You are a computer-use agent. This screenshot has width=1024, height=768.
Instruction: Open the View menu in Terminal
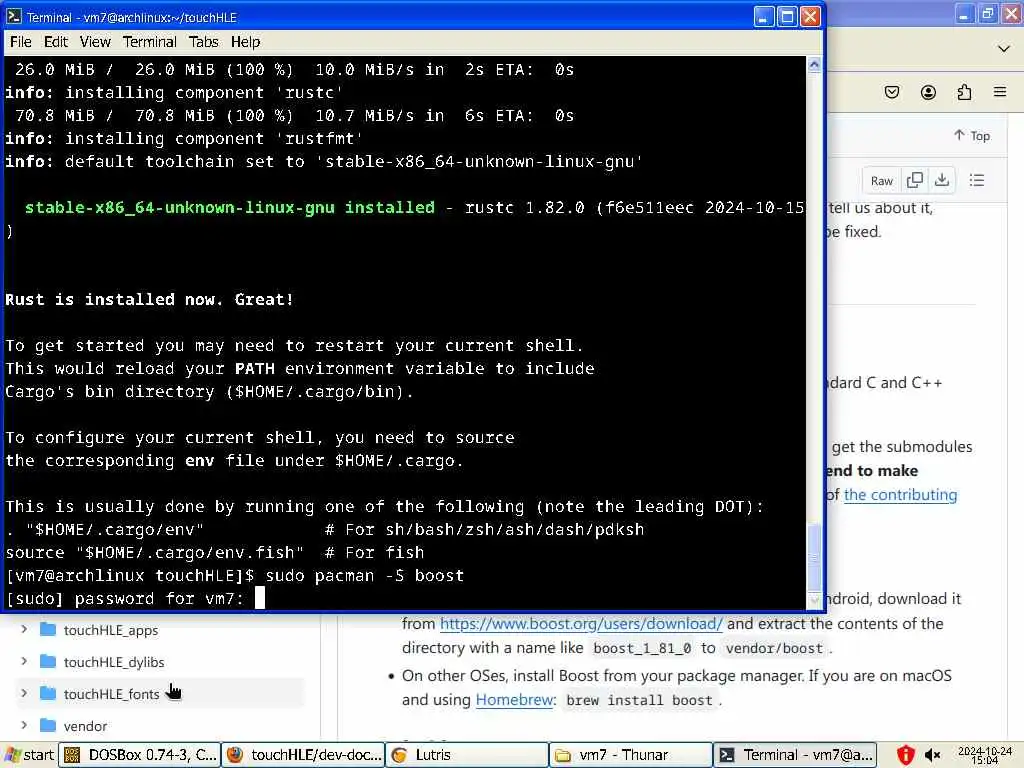tap(95, 42)
